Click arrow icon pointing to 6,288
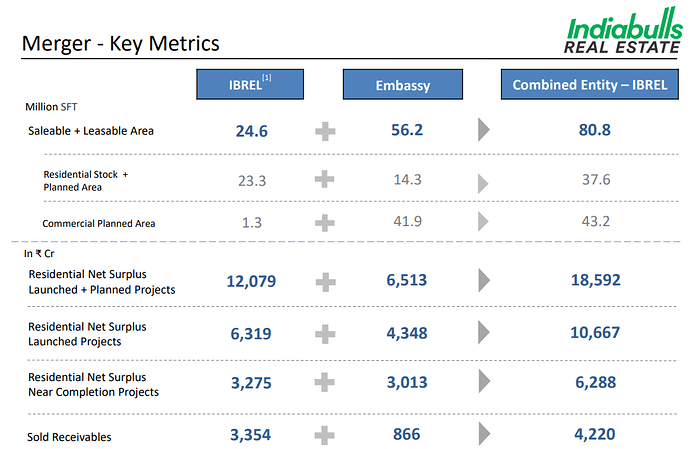Image resolution: width=690 pixels, height=449 pixels. pyautogui.click(x=485, y=382)
